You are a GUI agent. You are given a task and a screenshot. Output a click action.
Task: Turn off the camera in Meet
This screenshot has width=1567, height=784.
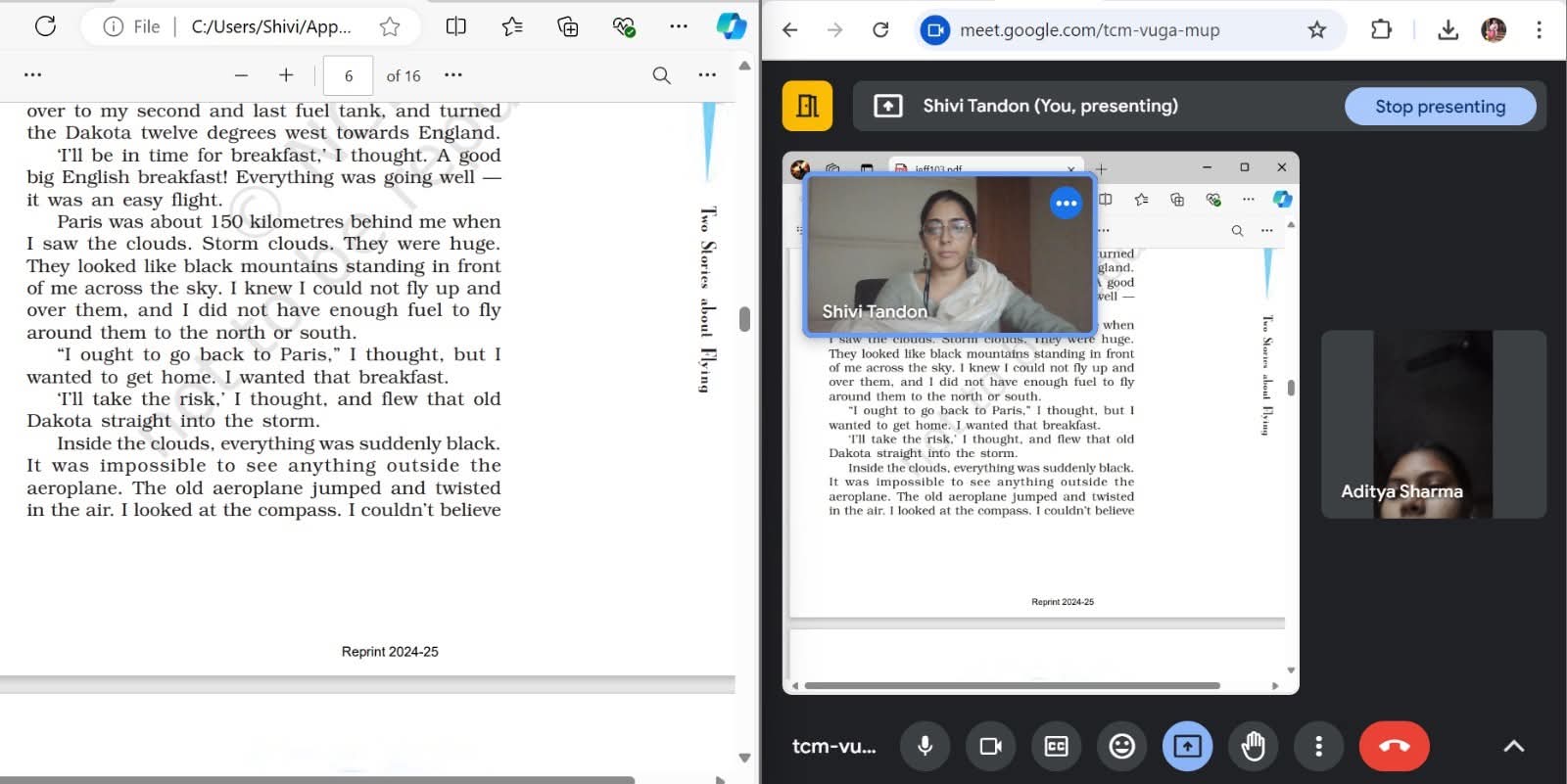(990, 747)
